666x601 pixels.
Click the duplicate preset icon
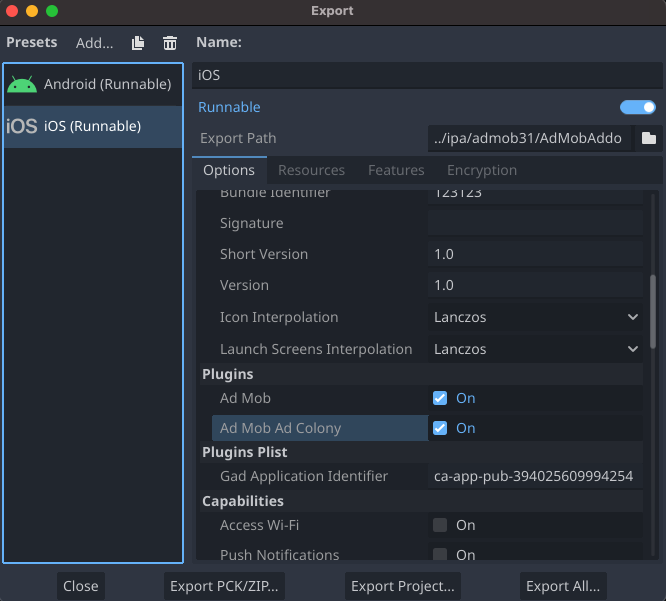coord(138,43)
